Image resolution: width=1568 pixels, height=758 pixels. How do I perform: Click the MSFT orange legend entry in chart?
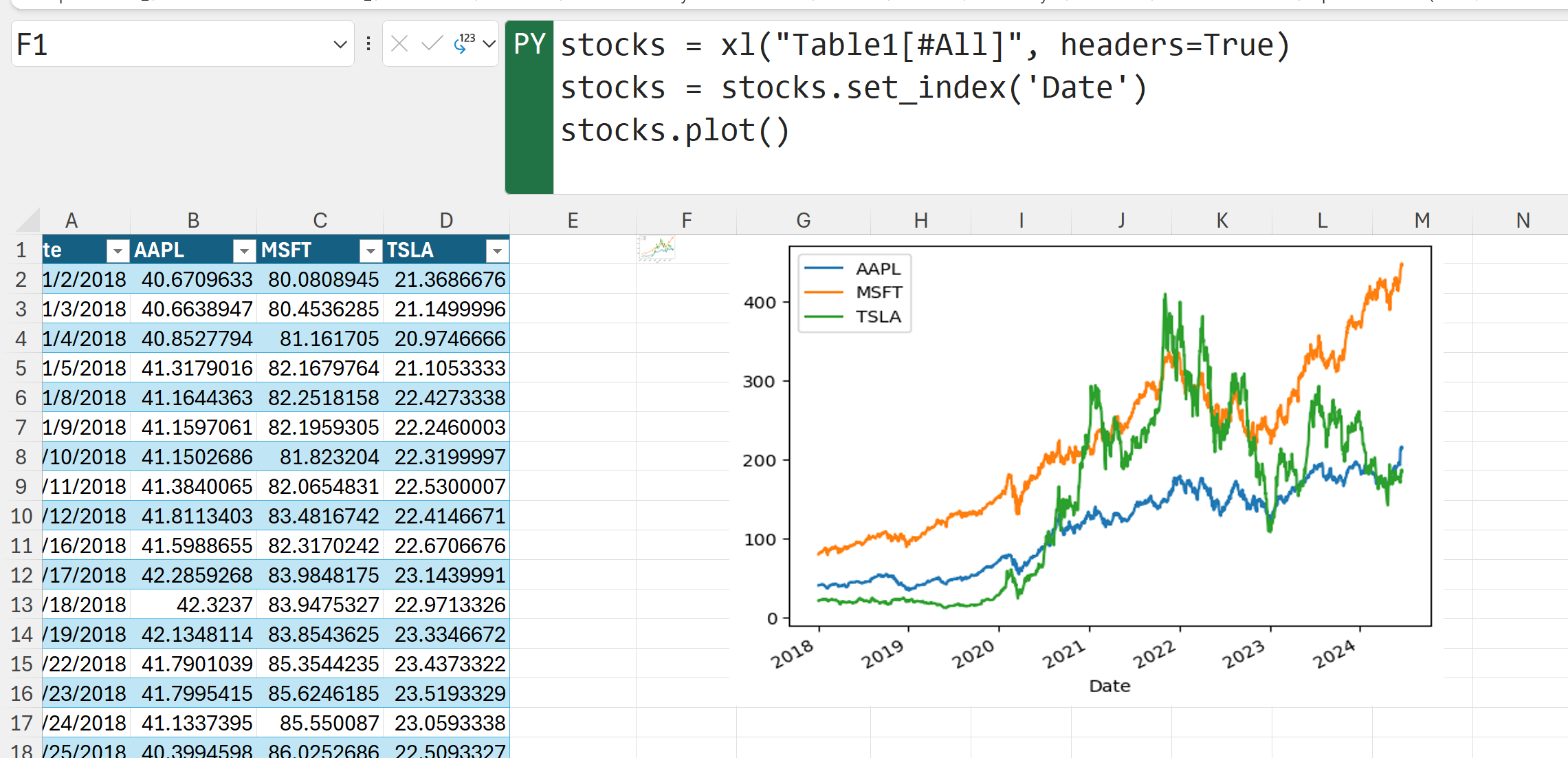pos(878,292)
